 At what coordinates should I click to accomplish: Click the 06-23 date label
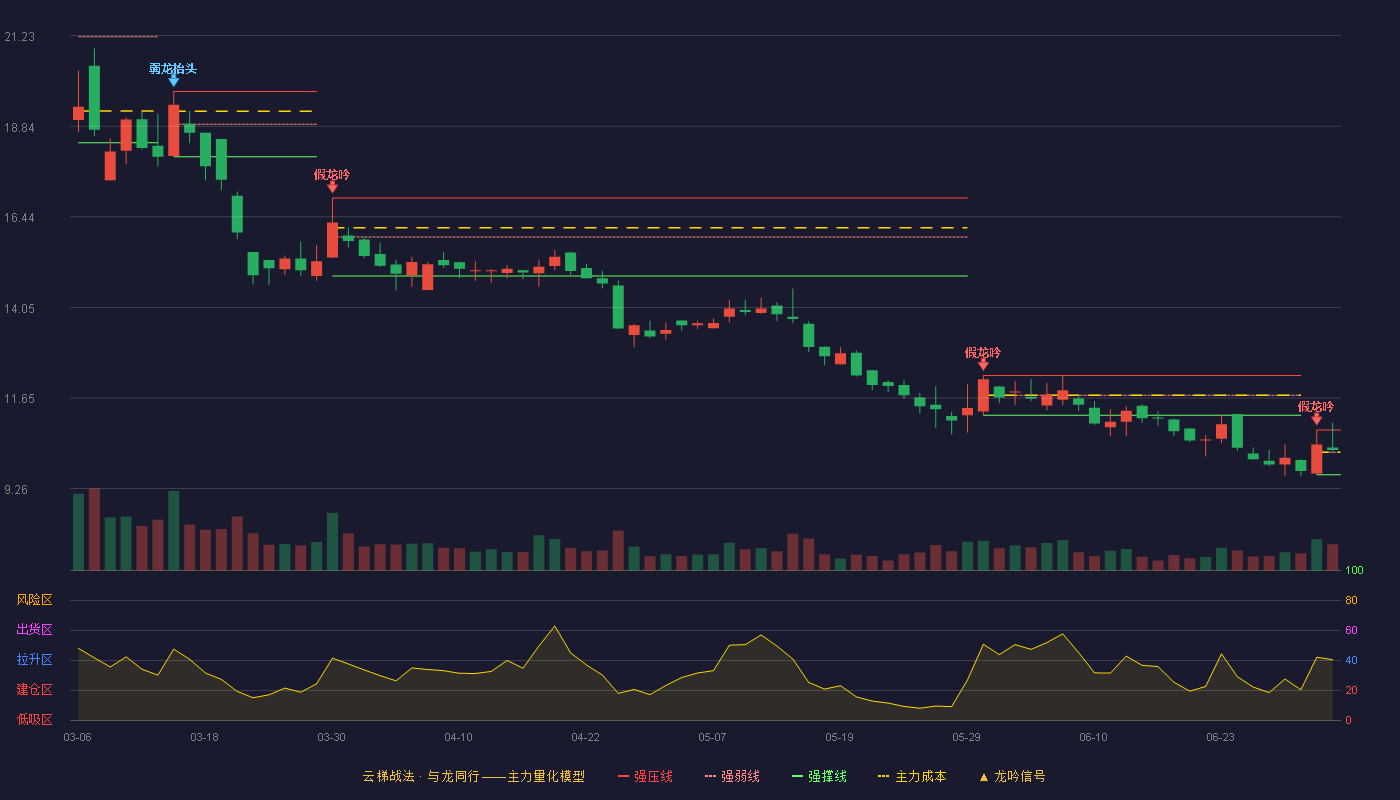(x=1220, y=737)
